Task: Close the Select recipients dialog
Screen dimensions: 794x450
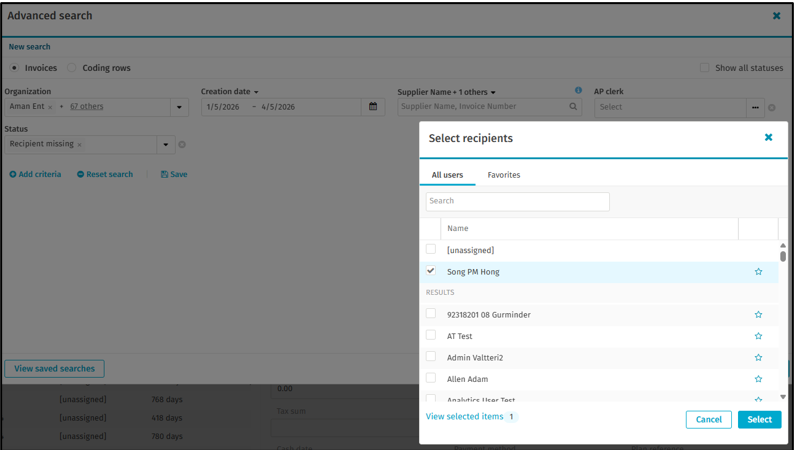Action: point(768,138)
